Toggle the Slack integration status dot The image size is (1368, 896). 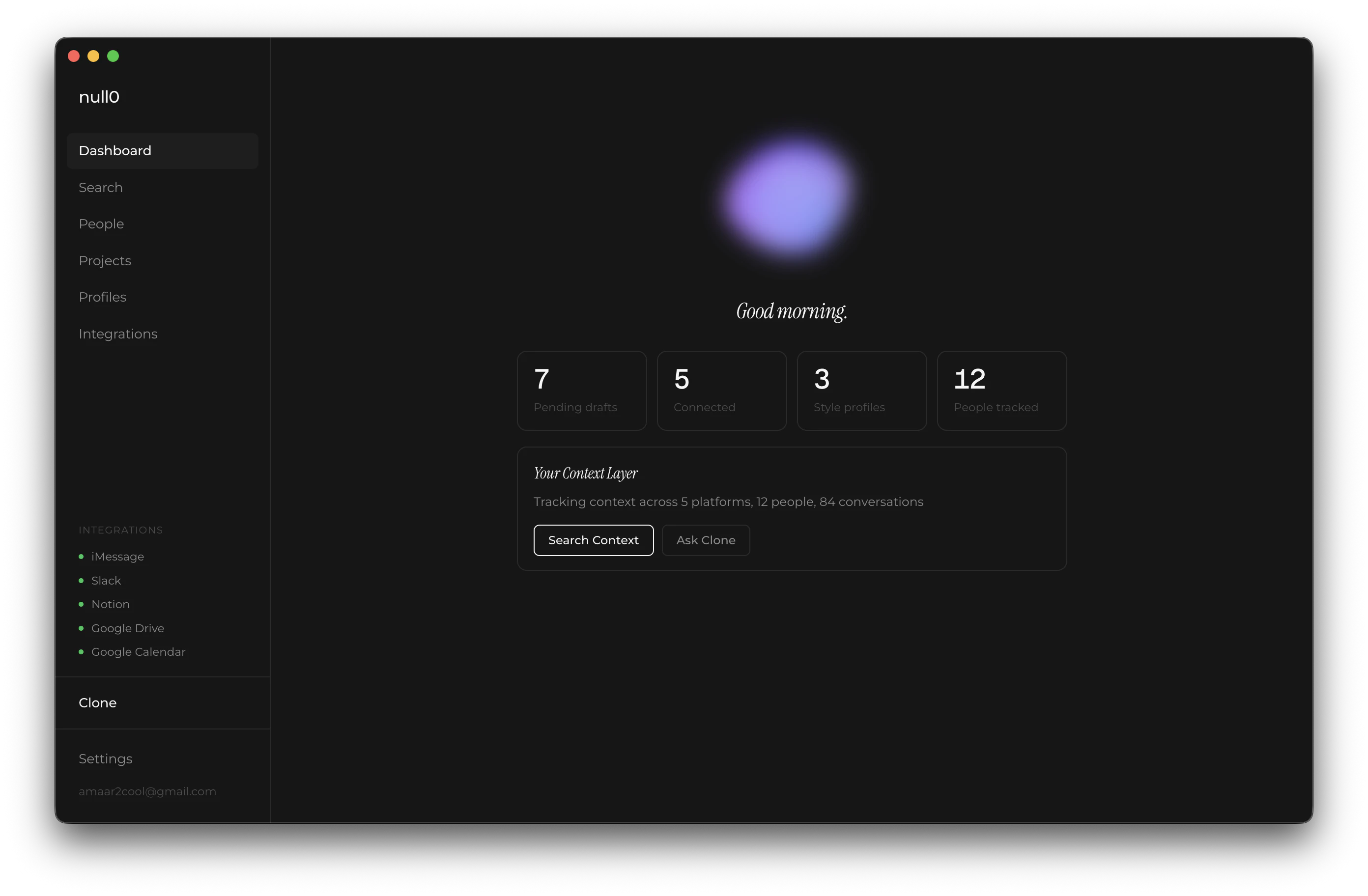[x=81, y=581]
